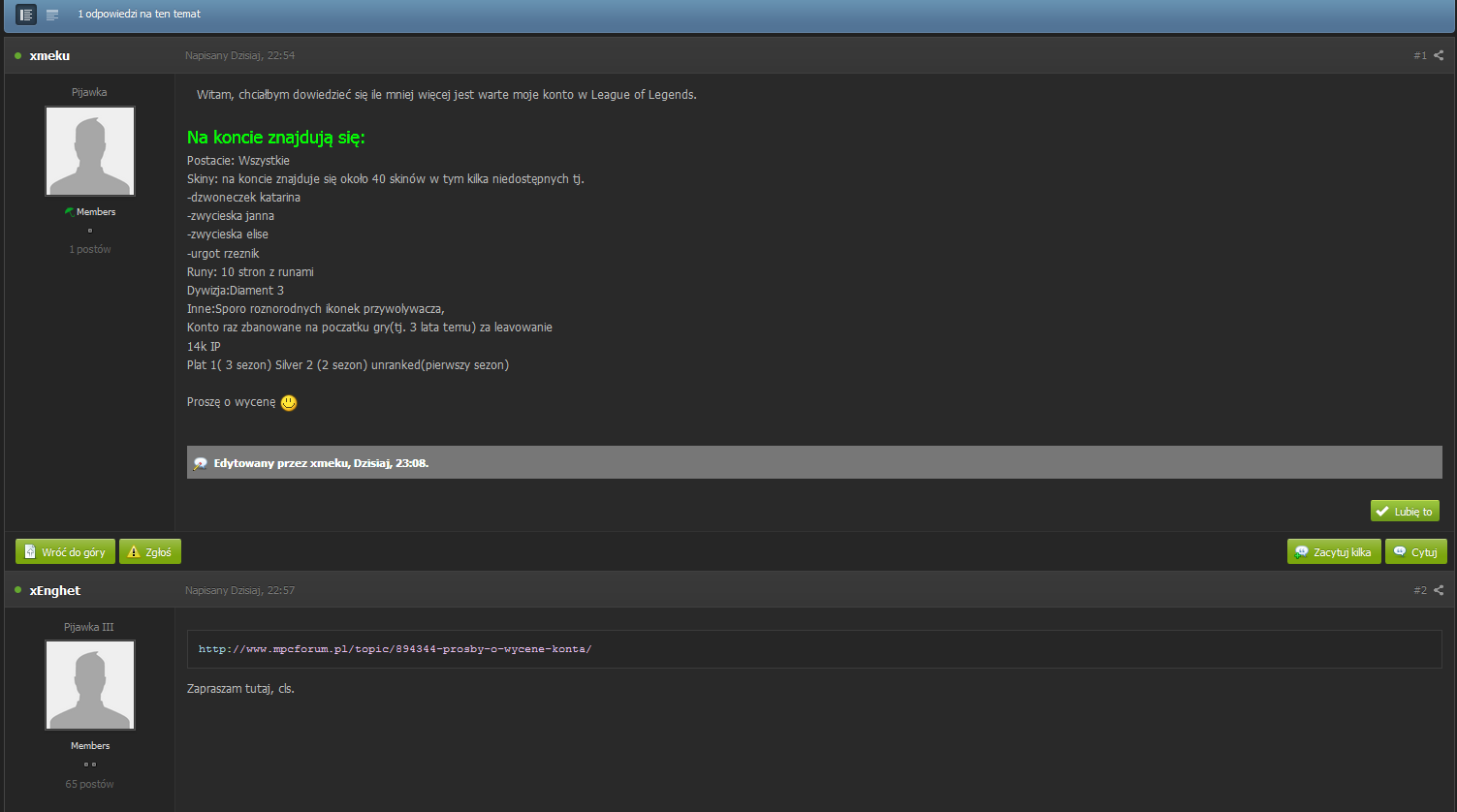Image resolution: width=1457 pixels, height=812 pixels.
Task: Click the "Na koncie znajdują się:" heading
Action: pos(275,138)
